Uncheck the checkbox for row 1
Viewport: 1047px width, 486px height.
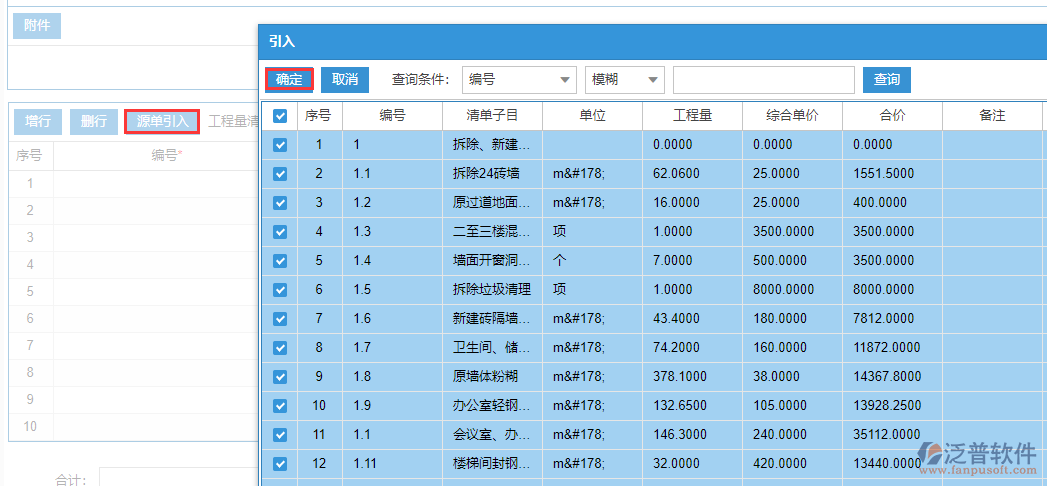(x=280, y=145)
